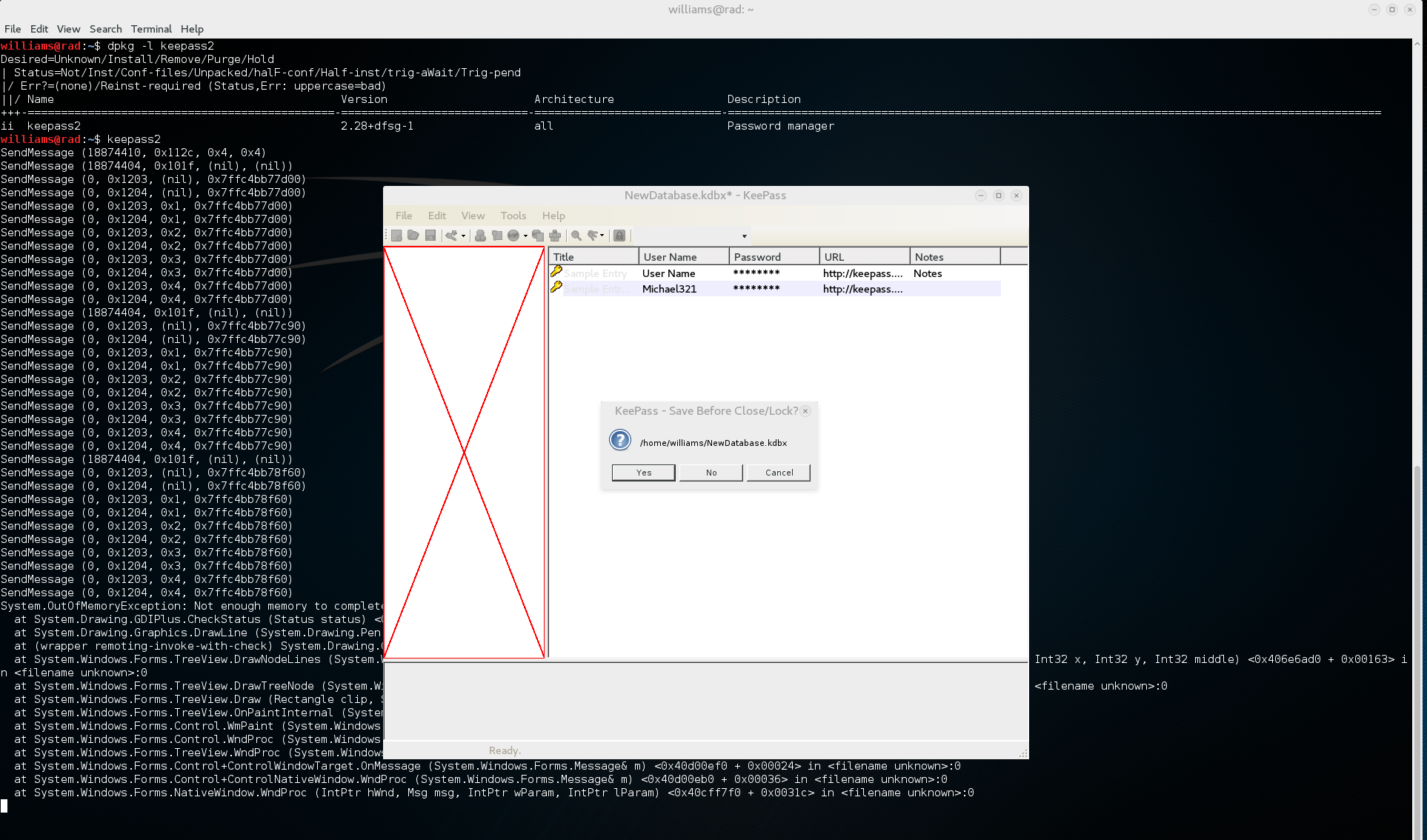Image resolution: width=1427 pixels, height=840 pixels.
Task: Sort entries by User Name column header
Action: click(684, 257)
